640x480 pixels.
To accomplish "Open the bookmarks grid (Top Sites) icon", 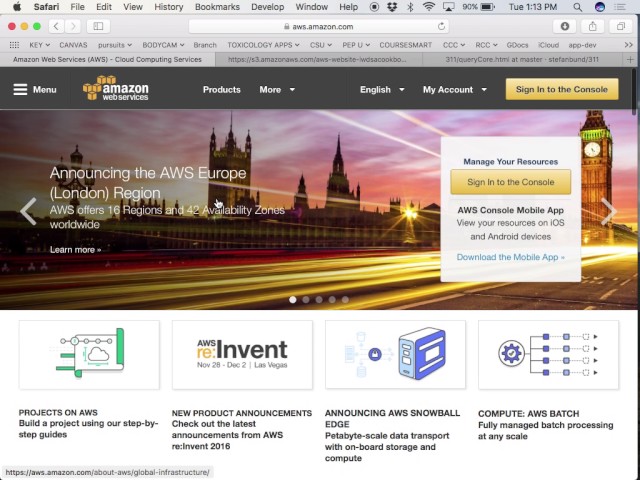I will click(x=14, y=45).
